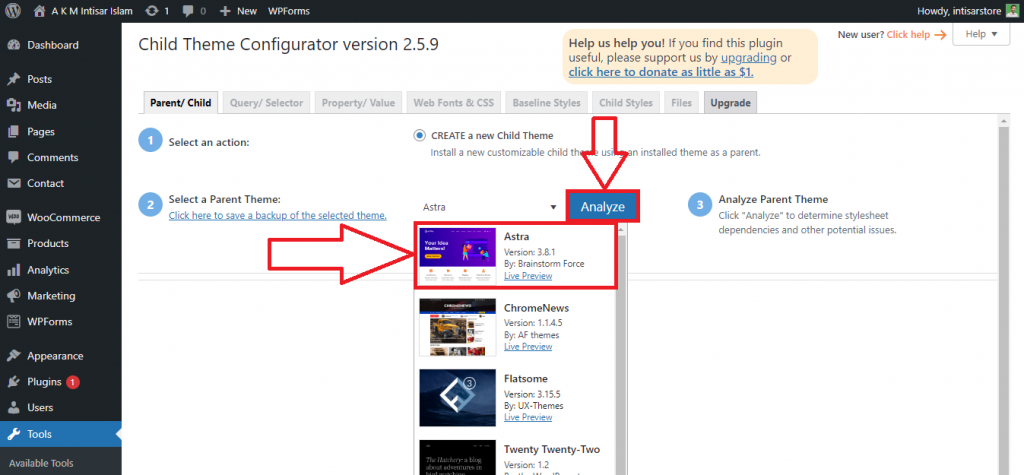The width and height of the screenshot is (1024, 475).
Task: Select the Astra theme thumbnail
Action: tap(457, 255)
